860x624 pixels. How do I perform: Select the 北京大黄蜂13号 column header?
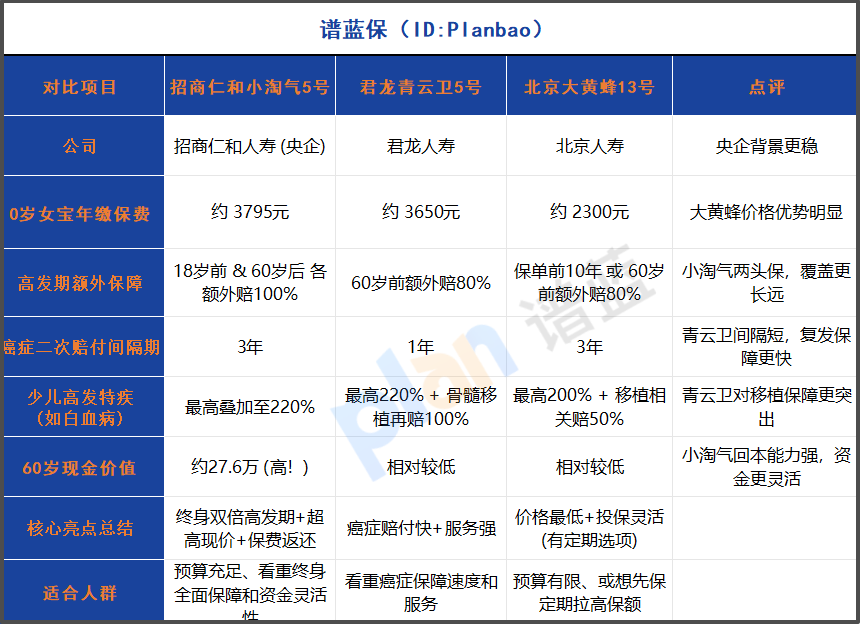tap(590, 87)
